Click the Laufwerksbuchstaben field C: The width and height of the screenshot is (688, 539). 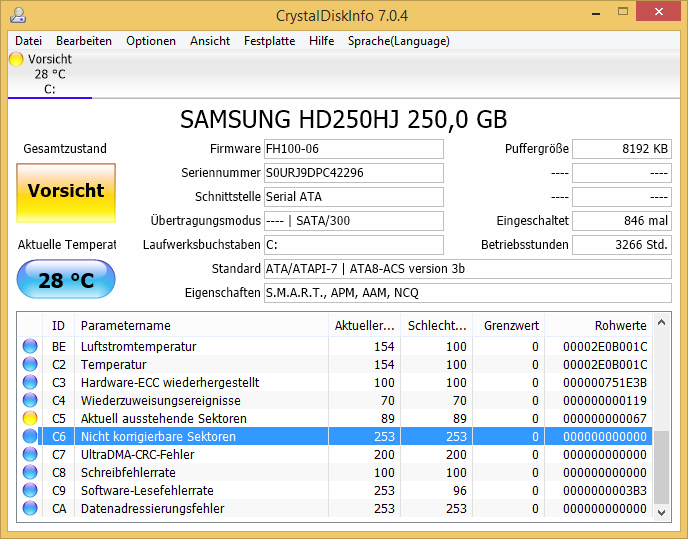[x=354, y=244]
